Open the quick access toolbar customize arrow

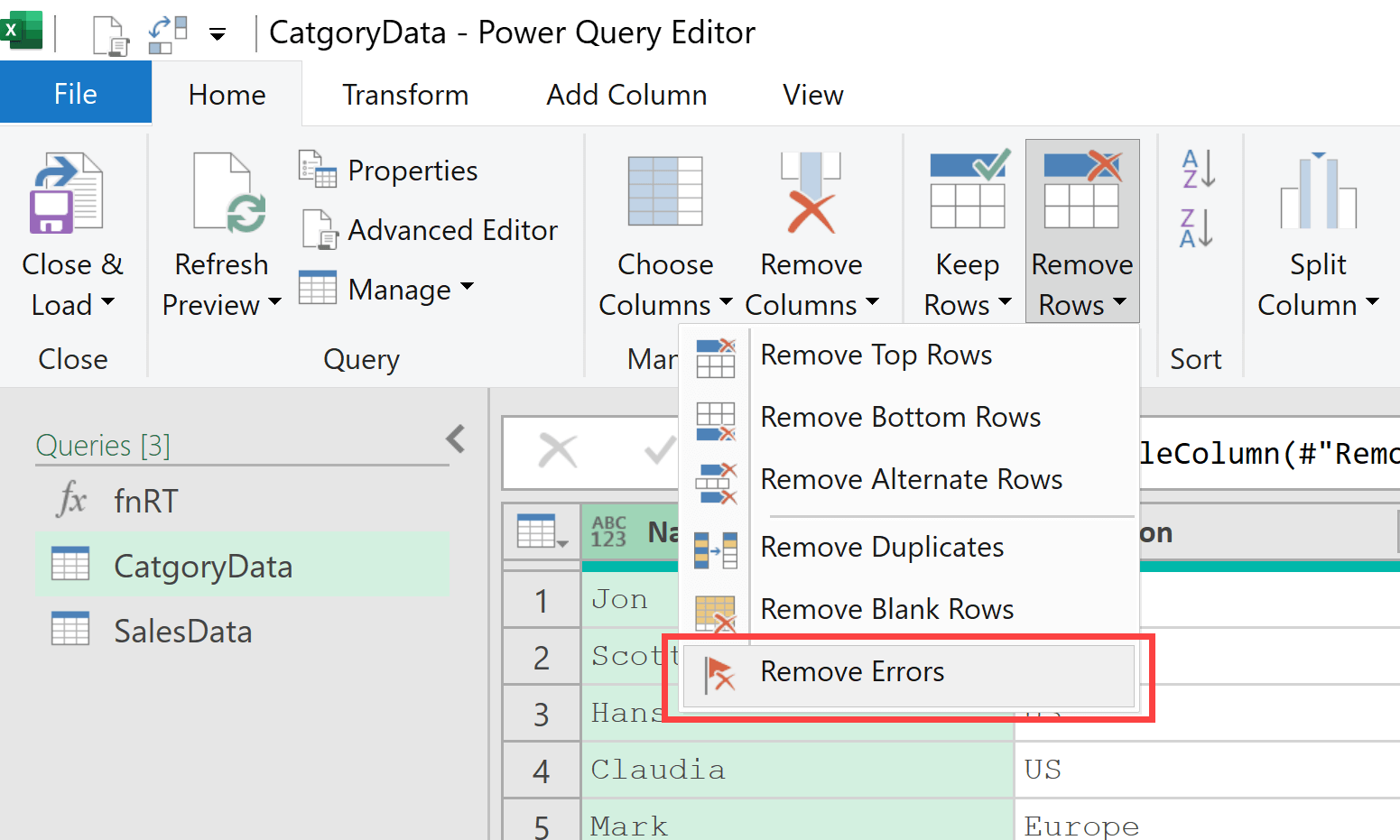click(218, 35)
